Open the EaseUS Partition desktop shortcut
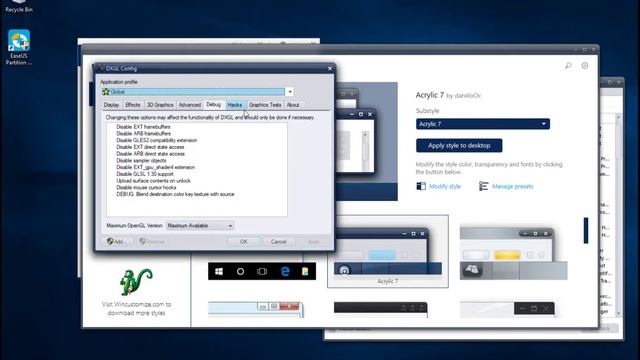This screenshot has height=360, width=640. coord(19,47)
